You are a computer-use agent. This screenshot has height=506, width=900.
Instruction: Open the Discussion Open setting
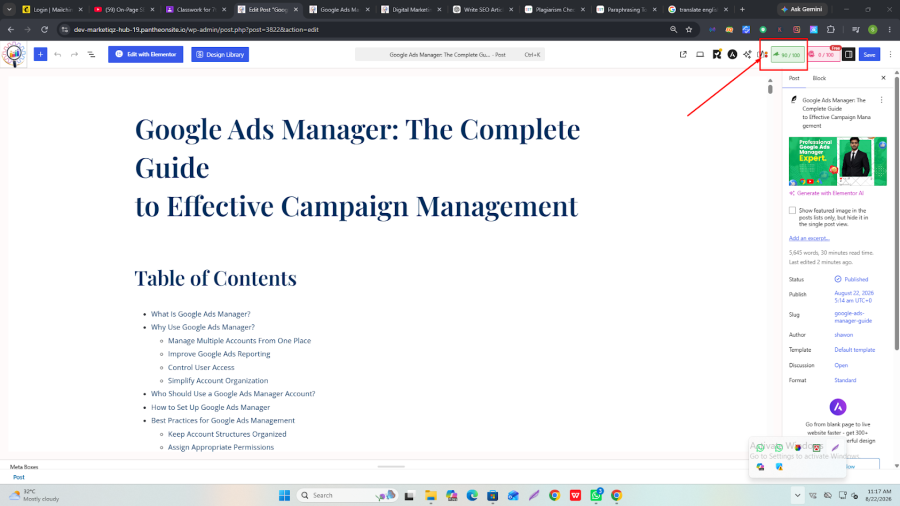841,365
